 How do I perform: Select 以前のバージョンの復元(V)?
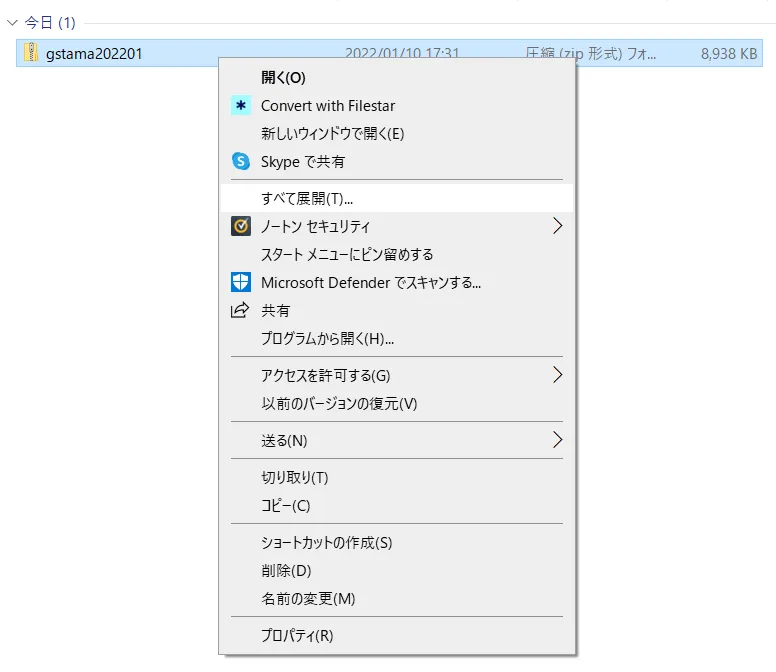pyautogui.click(x=339, y=404)
